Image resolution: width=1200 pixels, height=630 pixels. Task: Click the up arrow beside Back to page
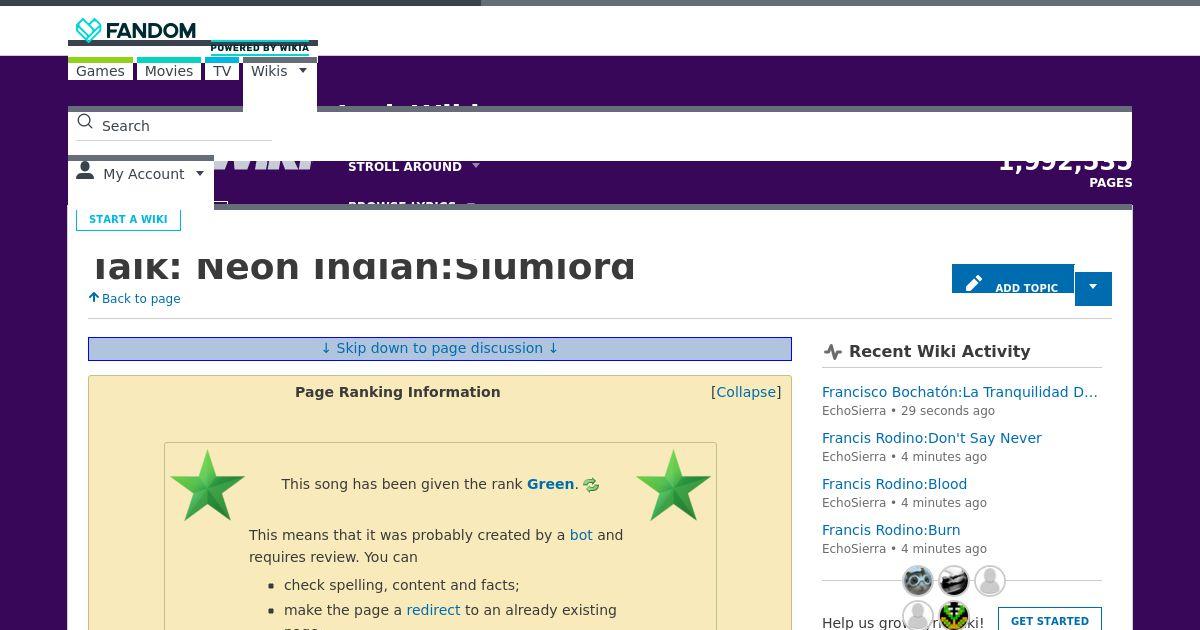pos(94,297)
